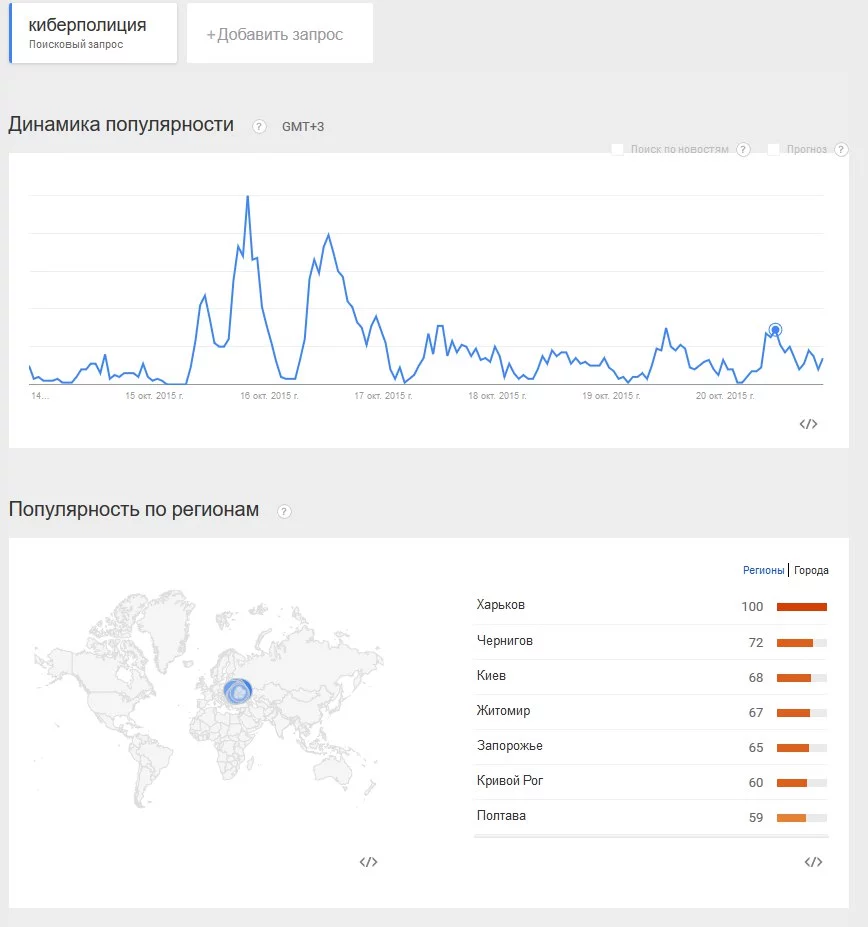Switch to the Города tab

click(x=811, y=571)
